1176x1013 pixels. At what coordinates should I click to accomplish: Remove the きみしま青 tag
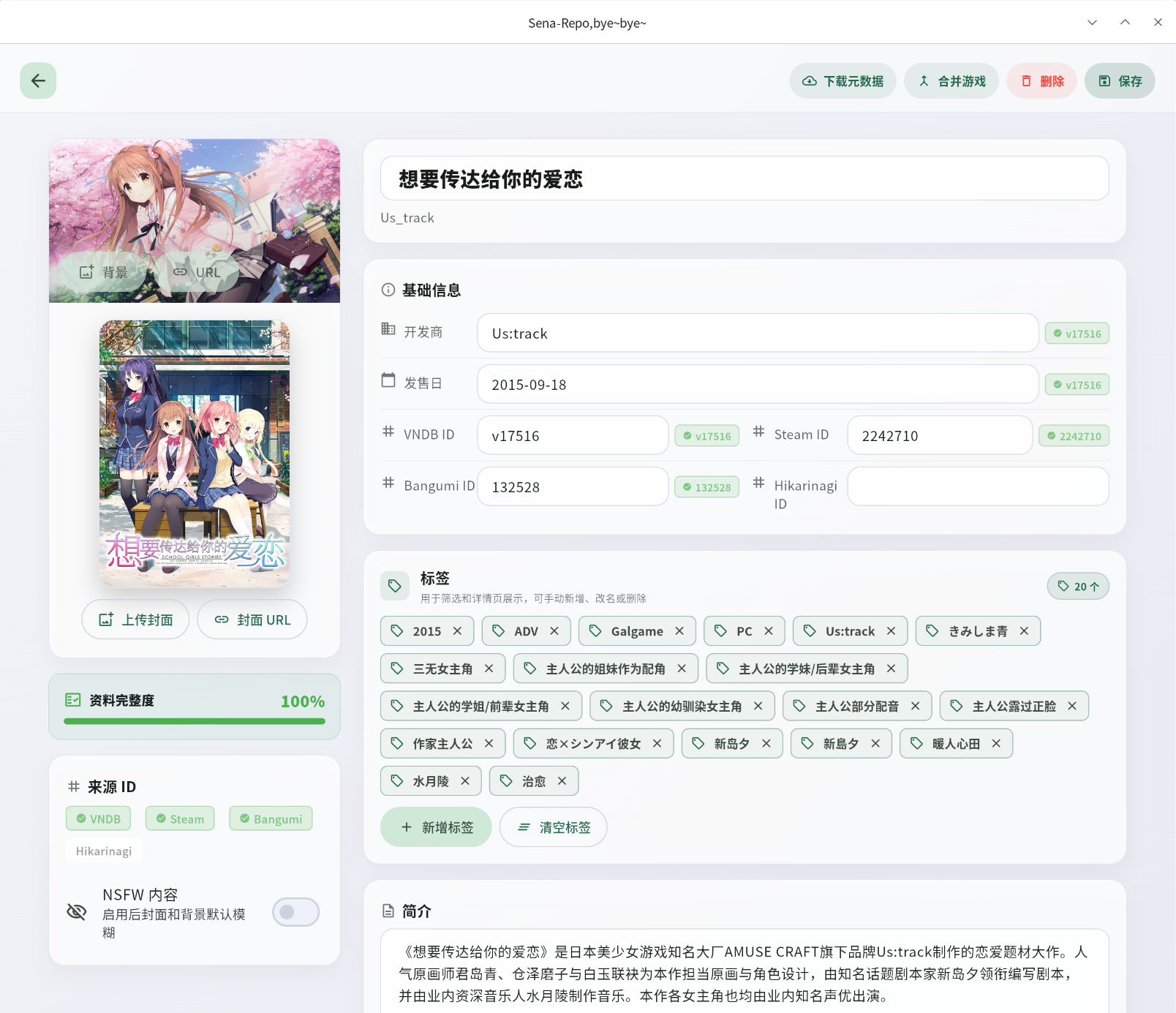click(1024, 631)
